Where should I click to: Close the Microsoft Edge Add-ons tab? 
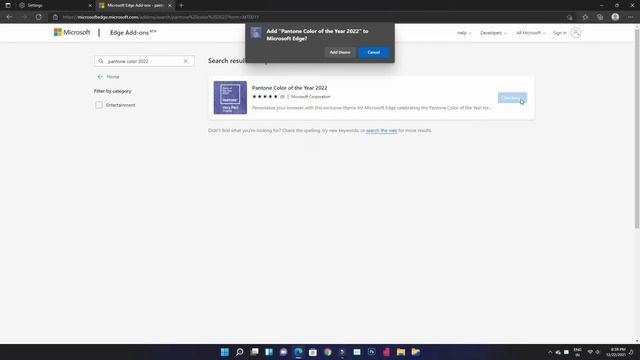pos(170,5)
